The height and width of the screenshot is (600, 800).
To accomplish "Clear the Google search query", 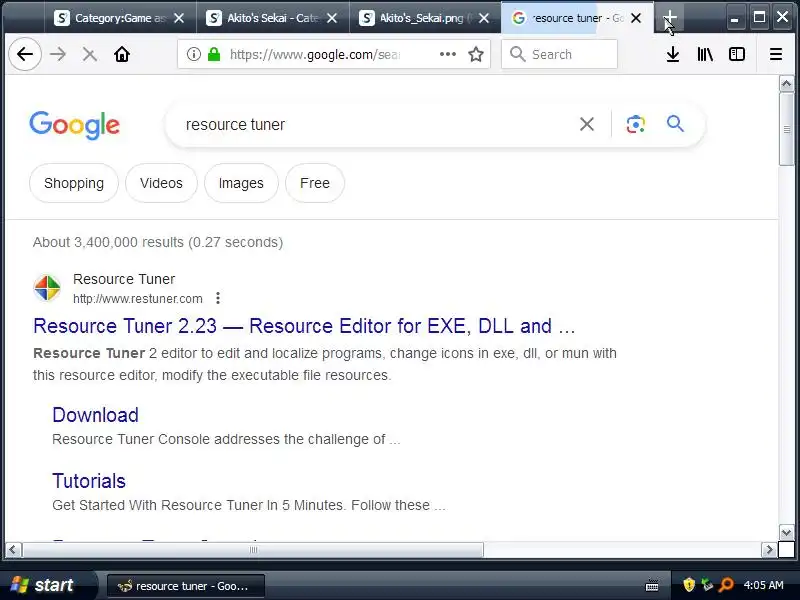I will (587, 124).
